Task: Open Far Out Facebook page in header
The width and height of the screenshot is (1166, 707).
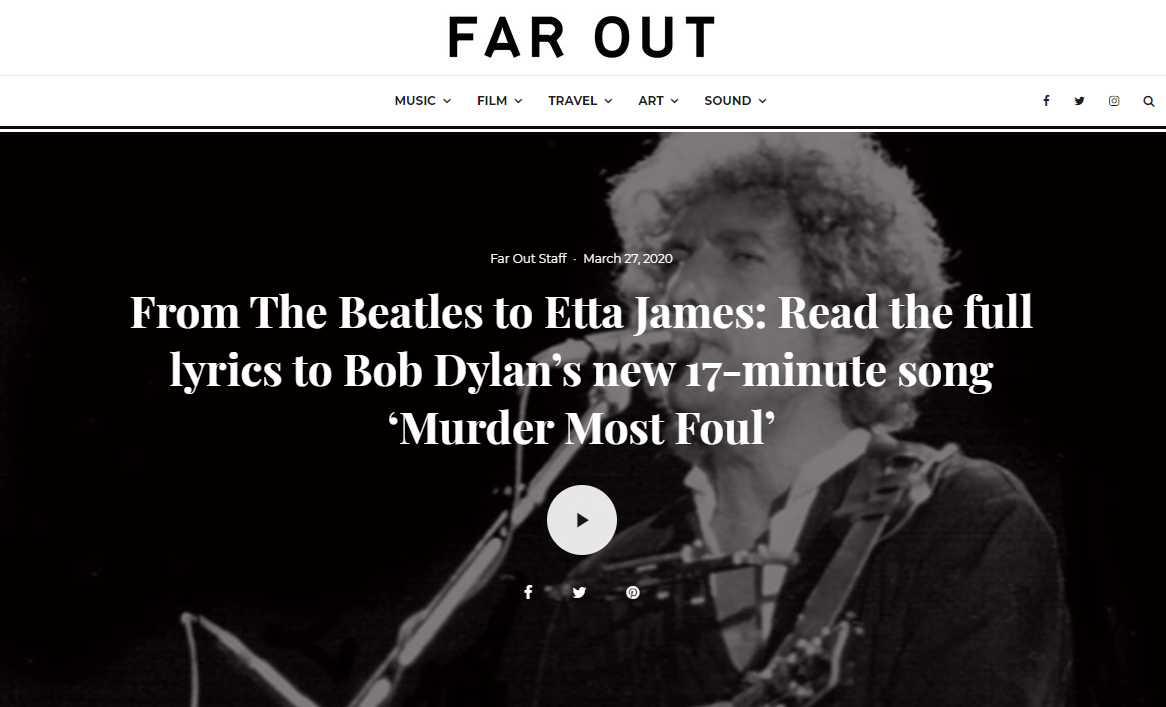Action: click(x=1046, y=101)
